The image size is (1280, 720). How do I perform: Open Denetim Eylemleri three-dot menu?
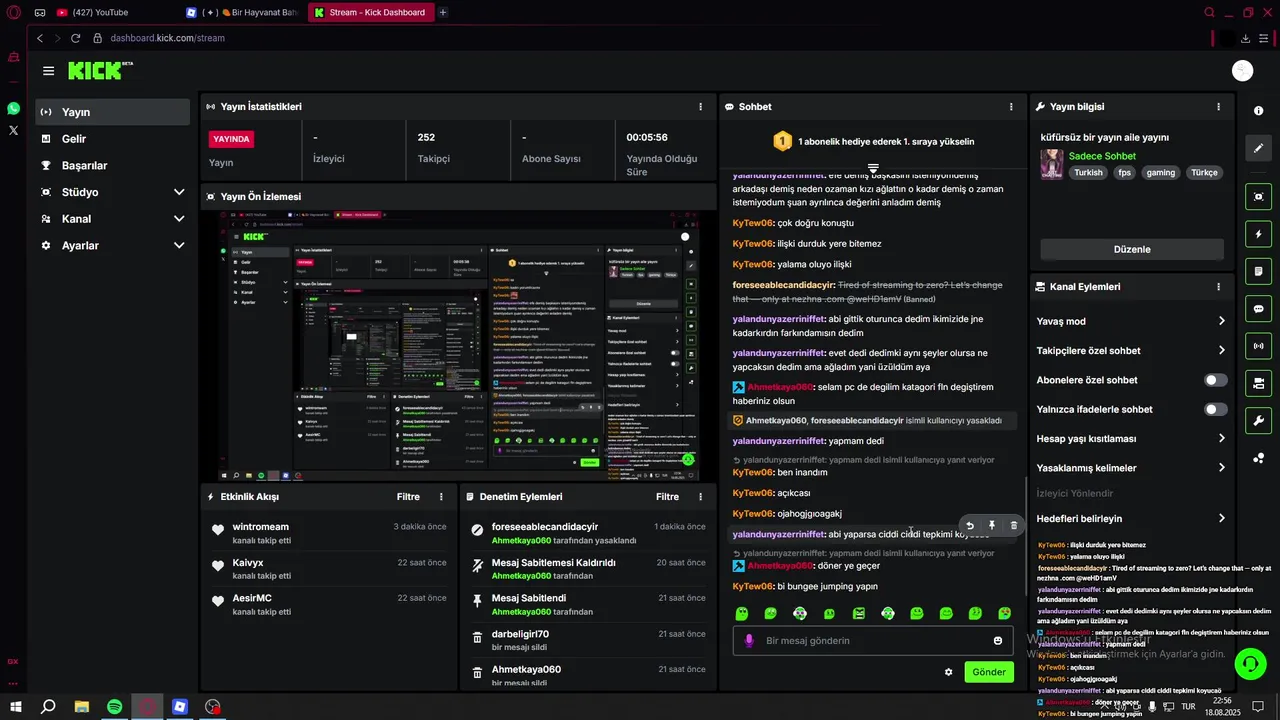point(700,496)
